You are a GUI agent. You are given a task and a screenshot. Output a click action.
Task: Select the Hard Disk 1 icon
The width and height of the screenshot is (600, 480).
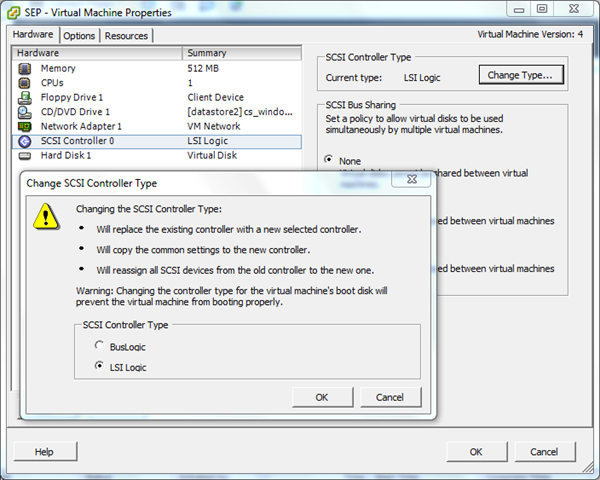(26, 156)
